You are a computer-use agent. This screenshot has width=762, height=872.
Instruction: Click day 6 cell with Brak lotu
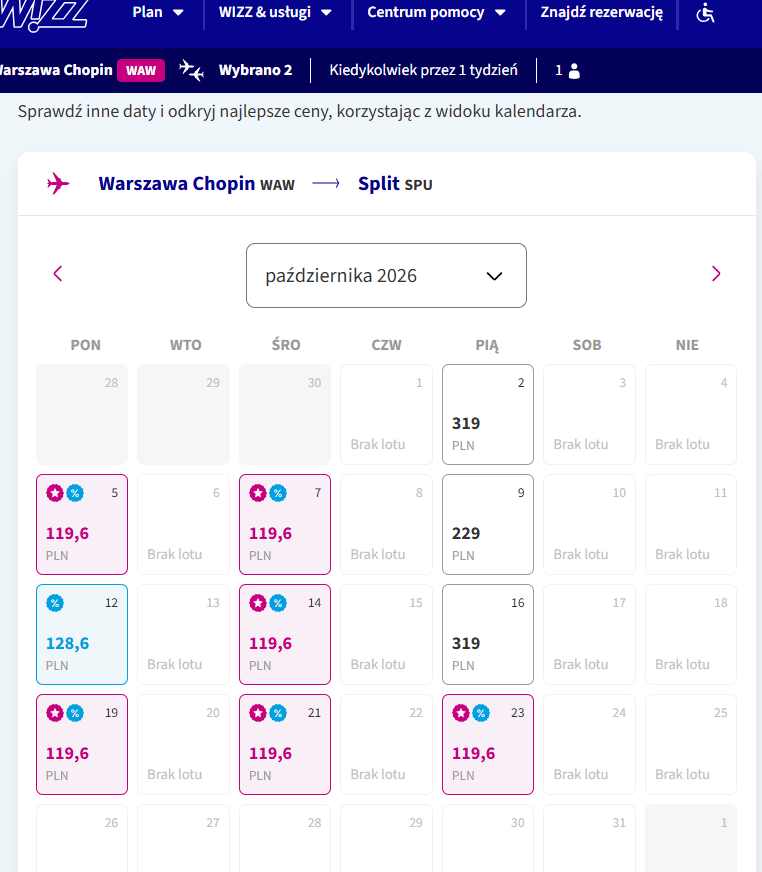point(183,524)
